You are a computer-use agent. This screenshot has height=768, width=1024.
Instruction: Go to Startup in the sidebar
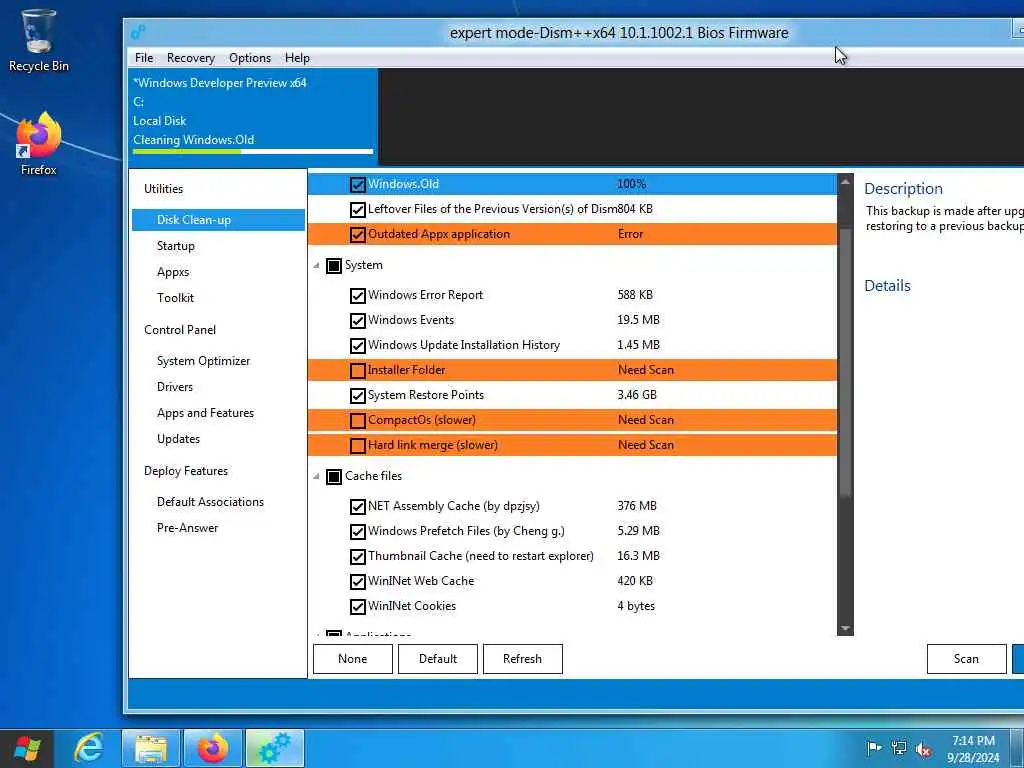point(176,246)
